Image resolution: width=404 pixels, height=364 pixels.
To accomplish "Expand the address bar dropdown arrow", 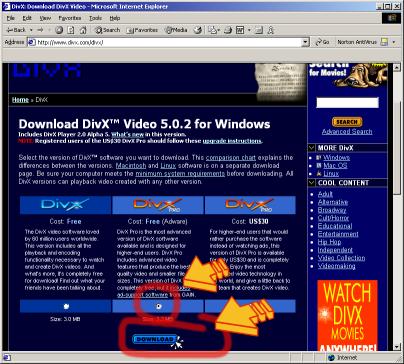I will coord(305,42).
